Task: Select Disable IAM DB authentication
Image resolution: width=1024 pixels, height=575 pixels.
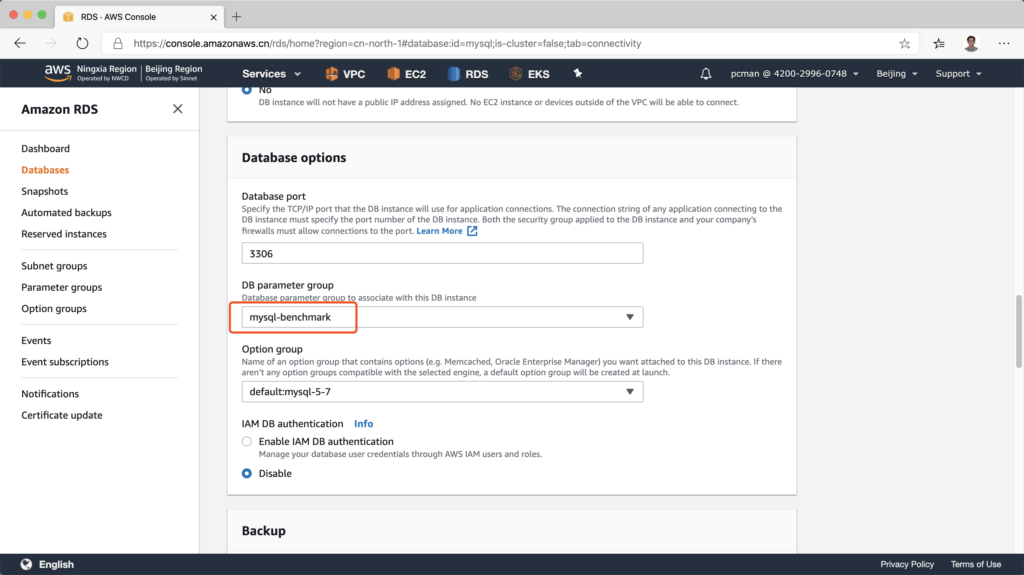Action: pos(247,473)
